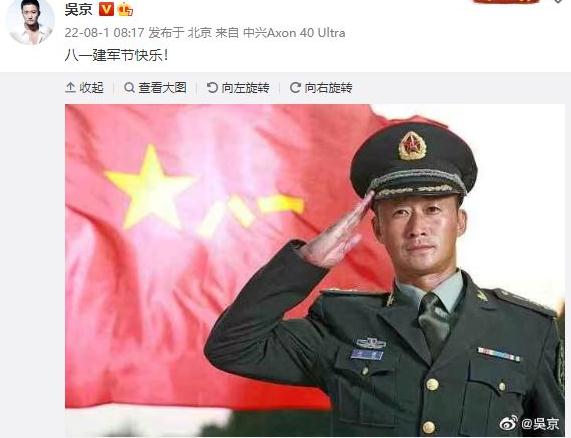This screenshot has width=571, height=438.
Task: Click the saluting soldier photo
Action: click(315, 270)
